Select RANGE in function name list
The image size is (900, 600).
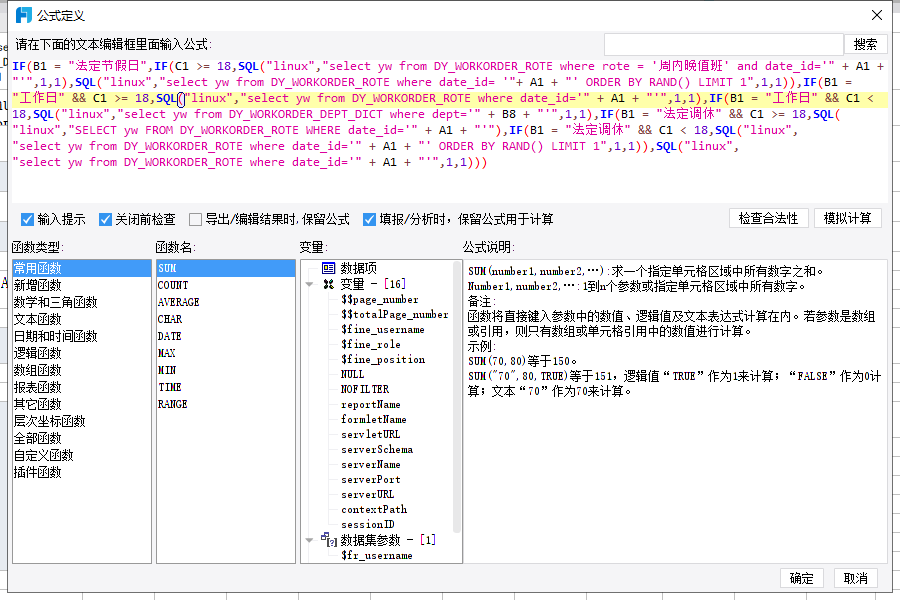[226, 404]
